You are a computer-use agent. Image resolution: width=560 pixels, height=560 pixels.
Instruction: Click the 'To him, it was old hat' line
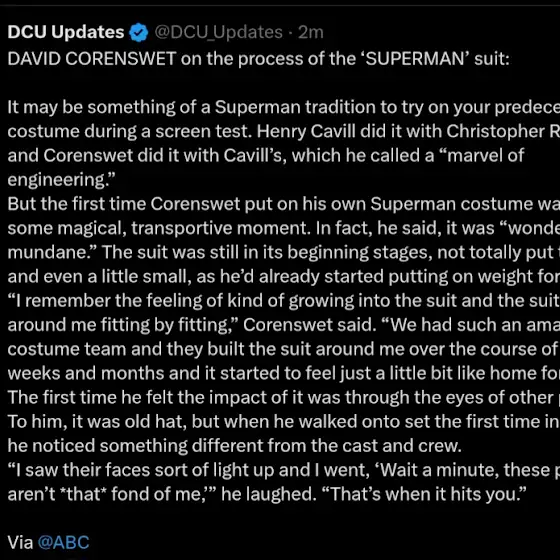click(x=284, y=421)
